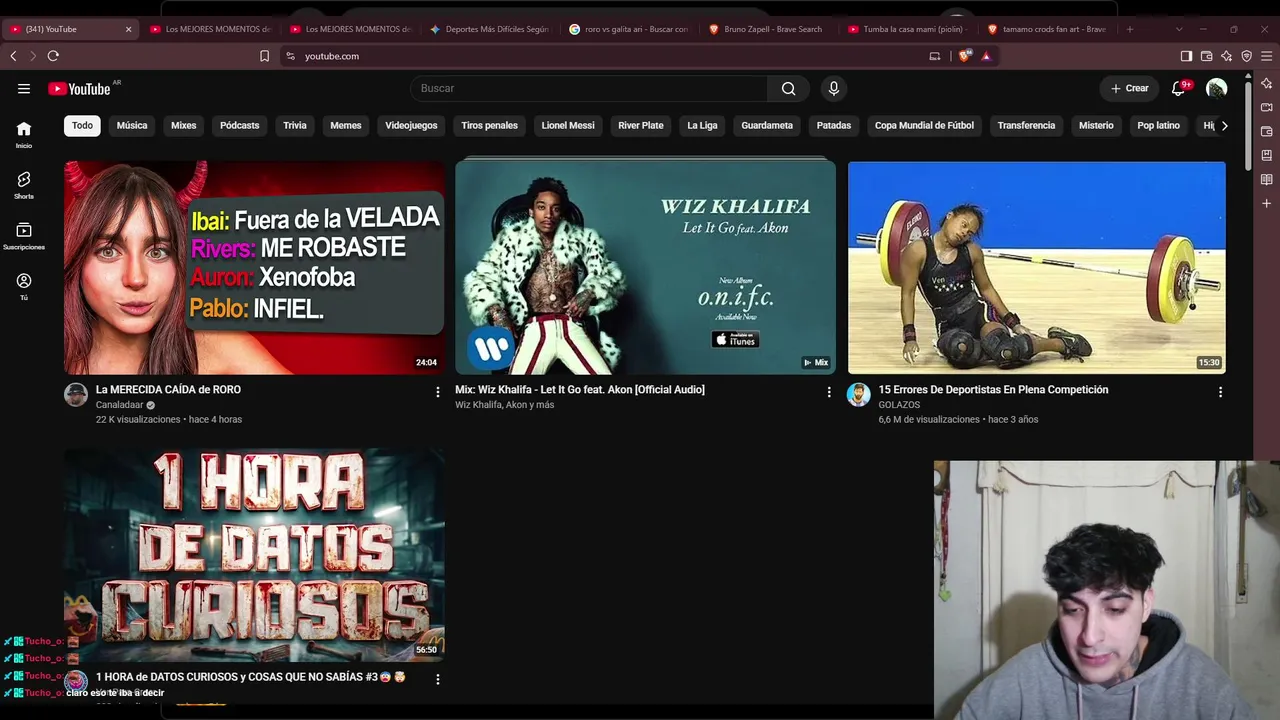This screenshot has height=720, width=1280.
Task: Open the Tú section in the sidebar
Action: [x=24, y=287]
